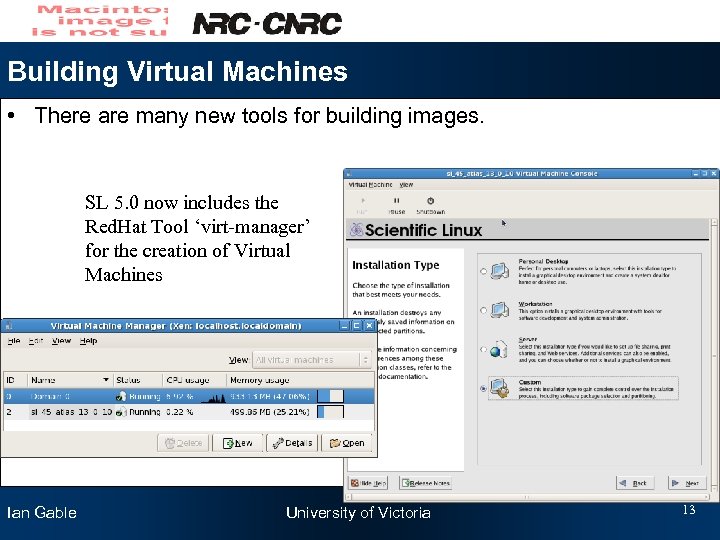Select the Personal Desktop radio button
Viewport: 720px width, 540px height.
pyautogui.click(x=483, y=271)
